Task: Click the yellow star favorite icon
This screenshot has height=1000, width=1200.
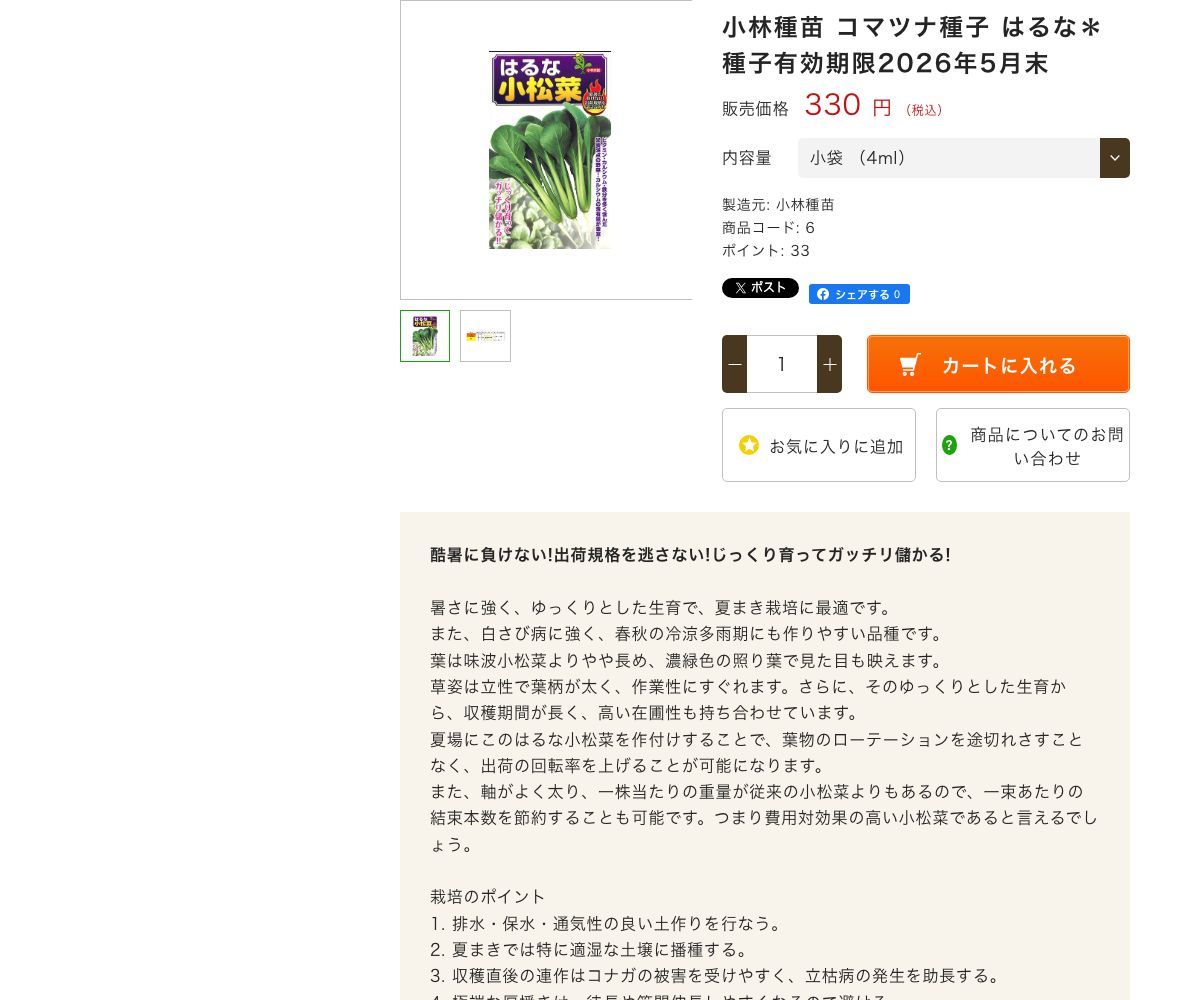Action: click(749, 445)
